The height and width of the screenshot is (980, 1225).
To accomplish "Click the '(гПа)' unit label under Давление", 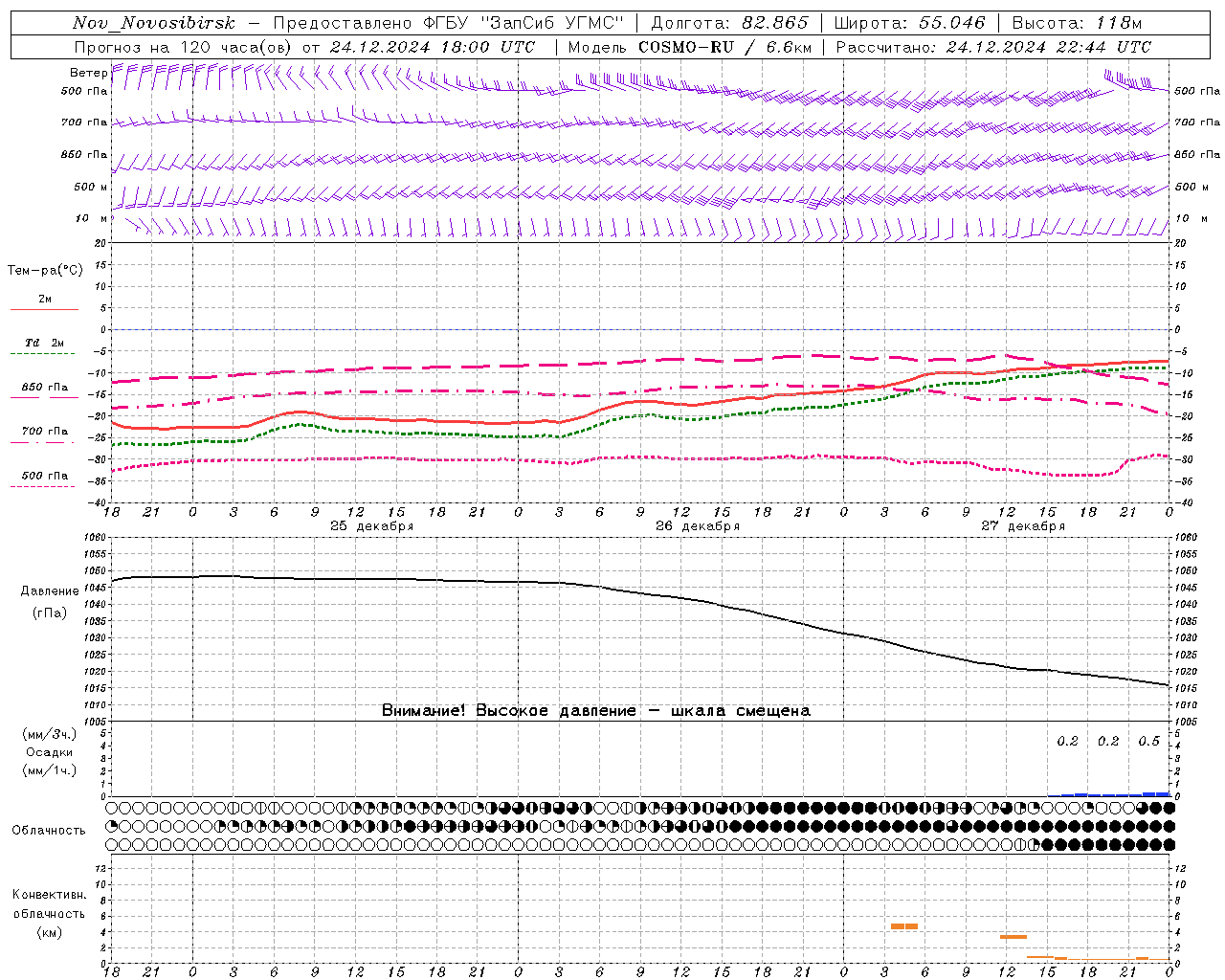I will click(x=50, y=612).
